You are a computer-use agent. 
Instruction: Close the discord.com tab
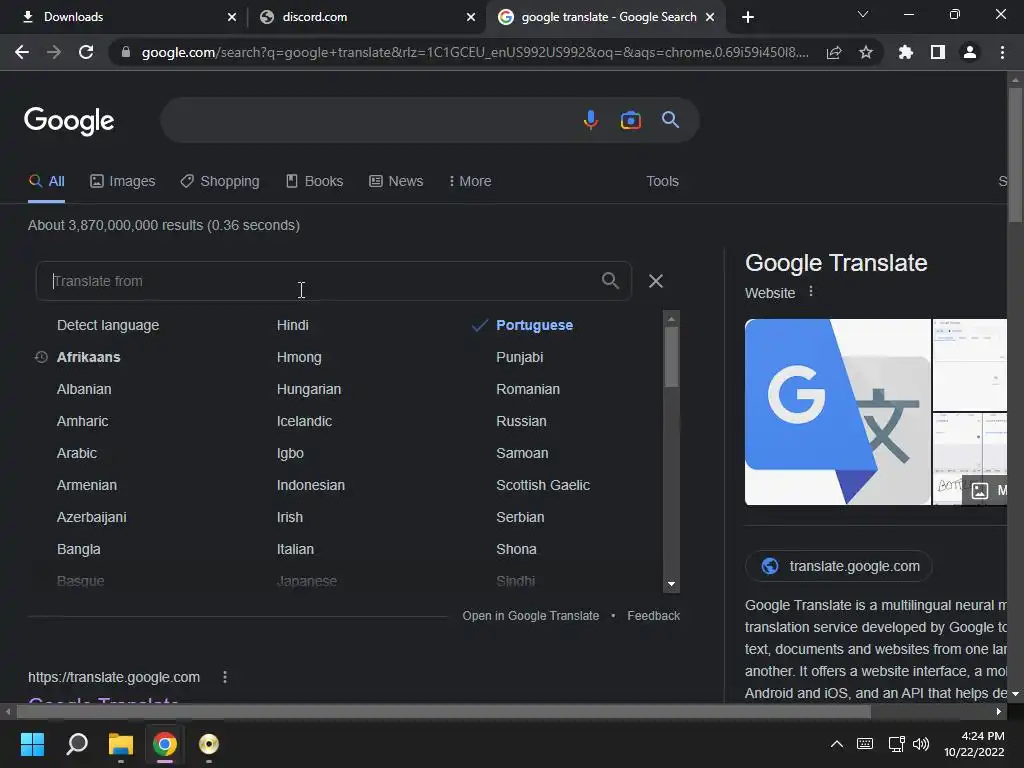click(471, 17)
